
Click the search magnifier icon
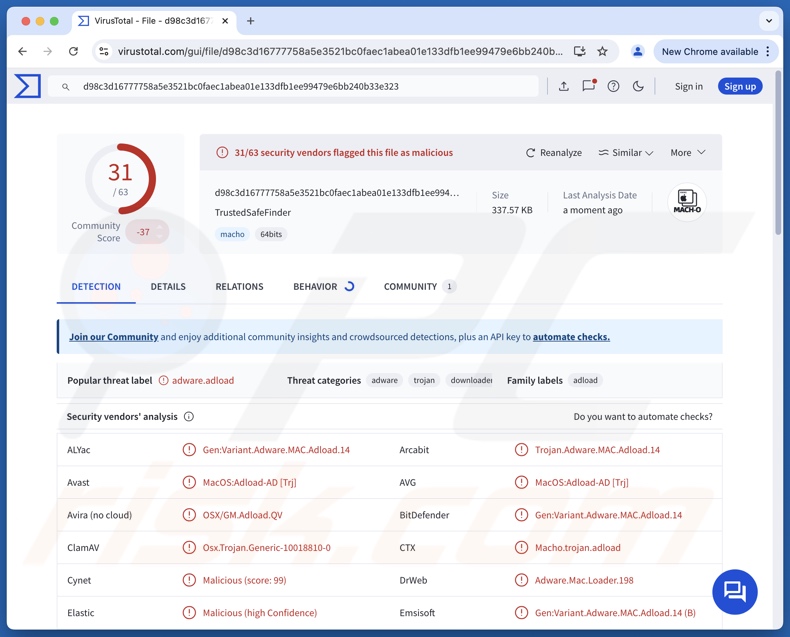tap(65, 87)
